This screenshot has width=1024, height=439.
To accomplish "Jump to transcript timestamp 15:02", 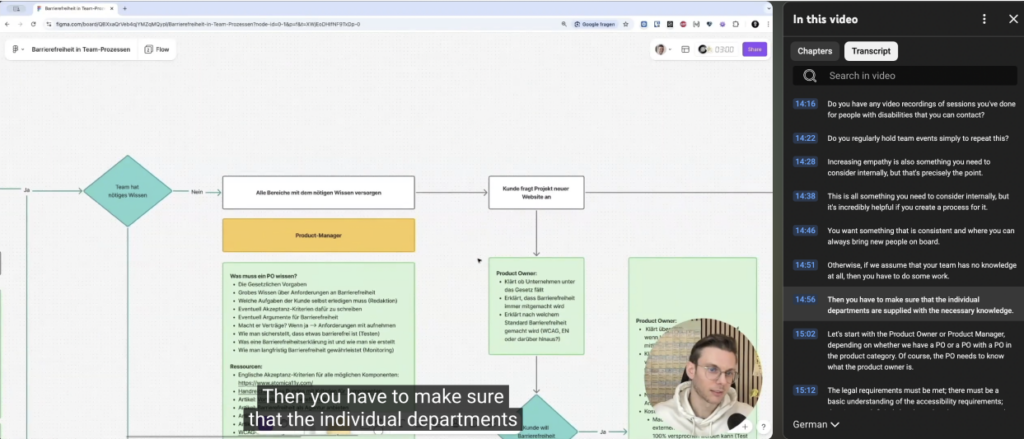I will click(805, 334).
